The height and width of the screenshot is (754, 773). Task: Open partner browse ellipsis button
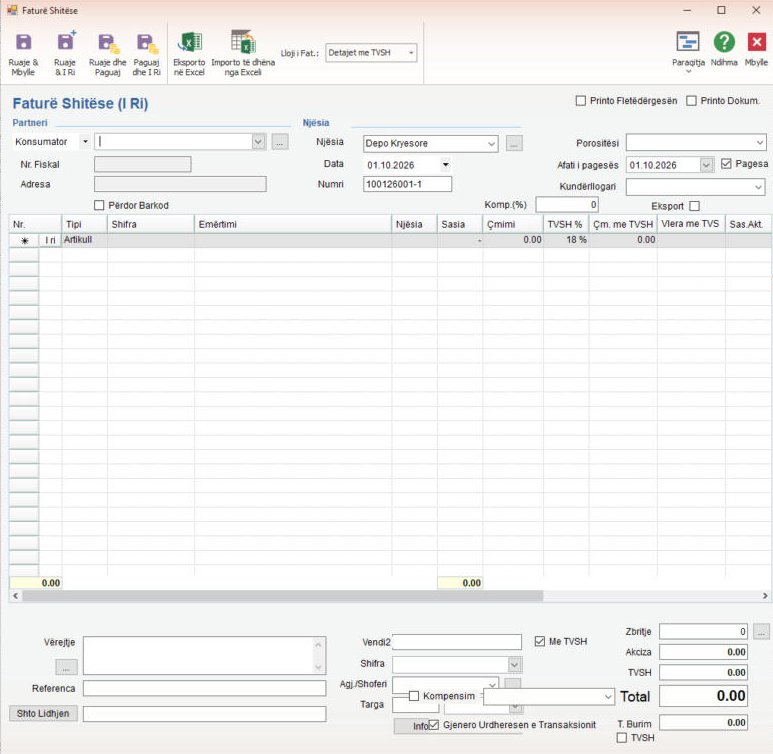coord(280,143)
